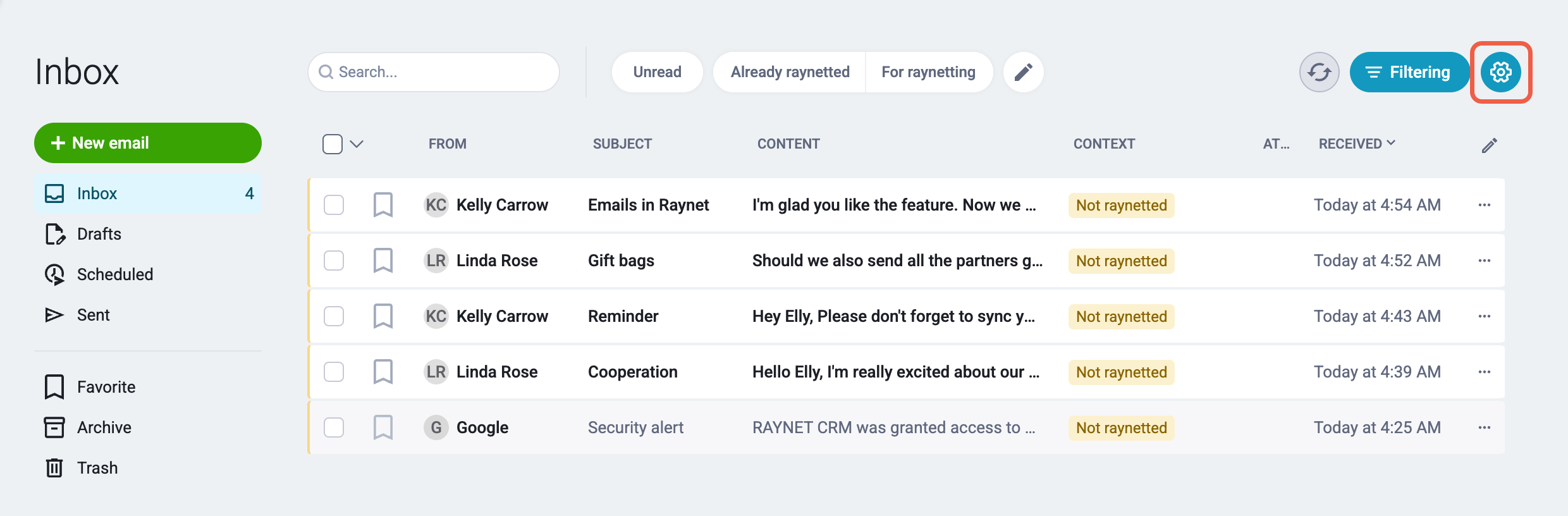This screenshot has width=1568, height=516.
Task: Click the New email button
Action: click(x=148, y=143)
